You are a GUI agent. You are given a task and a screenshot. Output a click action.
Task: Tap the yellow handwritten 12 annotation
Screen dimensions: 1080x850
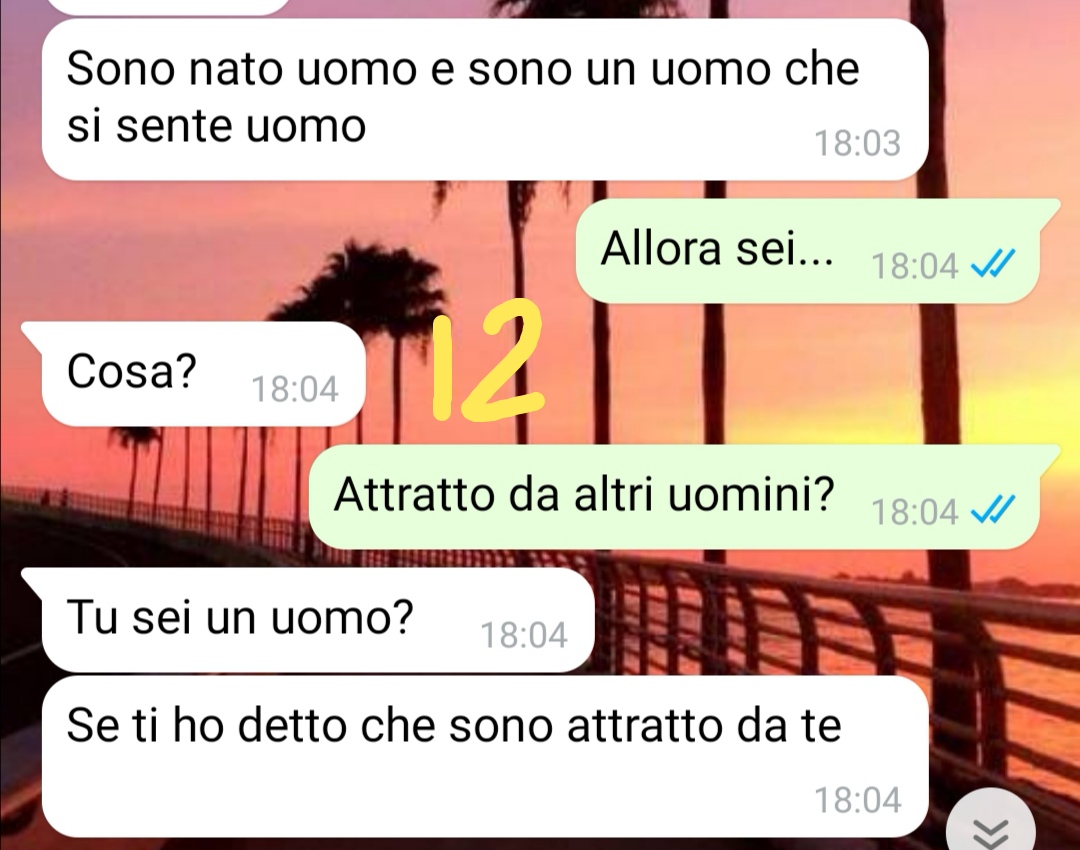click(x=488, y=360)
